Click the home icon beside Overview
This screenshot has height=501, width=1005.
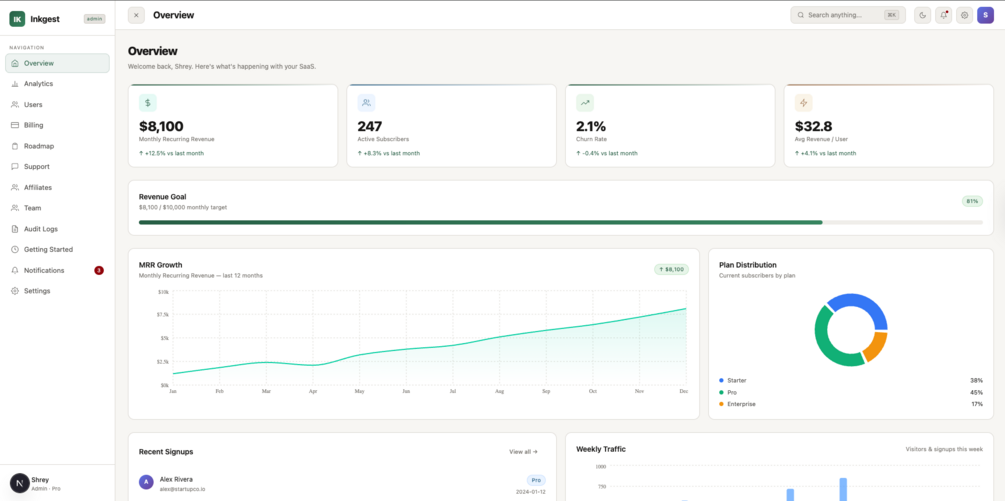click(15, 63)
